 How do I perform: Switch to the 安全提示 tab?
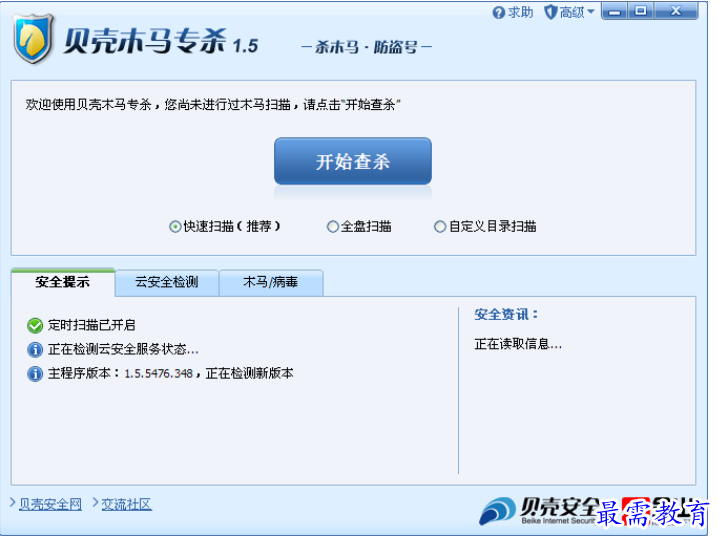(x=63, y=282)
